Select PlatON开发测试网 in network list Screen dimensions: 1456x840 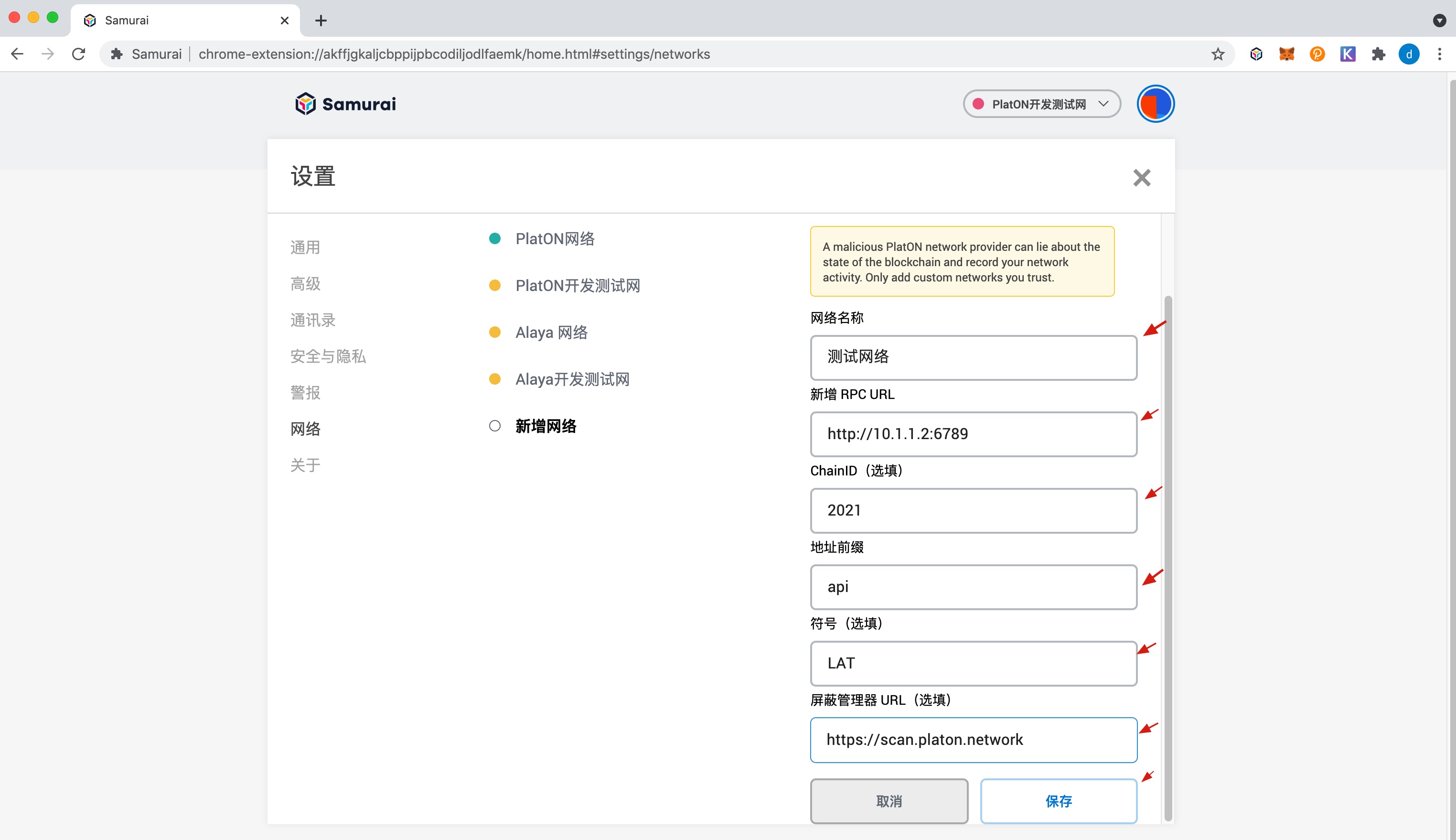pyautogui.click(x=565, y=286)
